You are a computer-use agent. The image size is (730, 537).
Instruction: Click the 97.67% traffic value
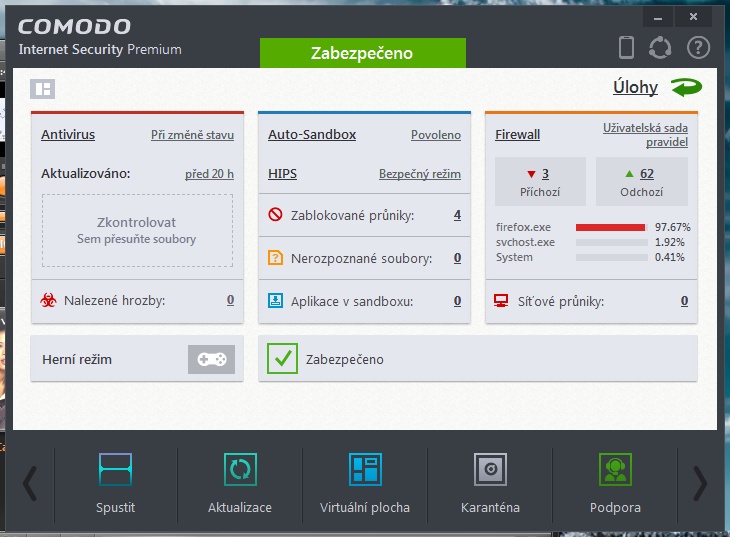tap(673, 227)
